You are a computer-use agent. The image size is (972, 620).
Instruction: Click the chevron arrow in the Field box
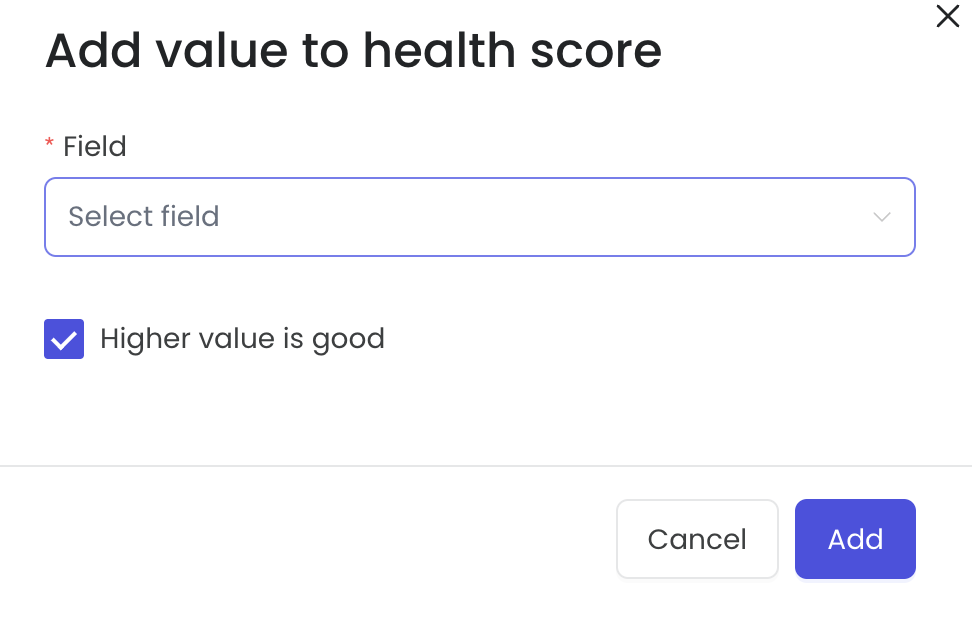(881, 217)
